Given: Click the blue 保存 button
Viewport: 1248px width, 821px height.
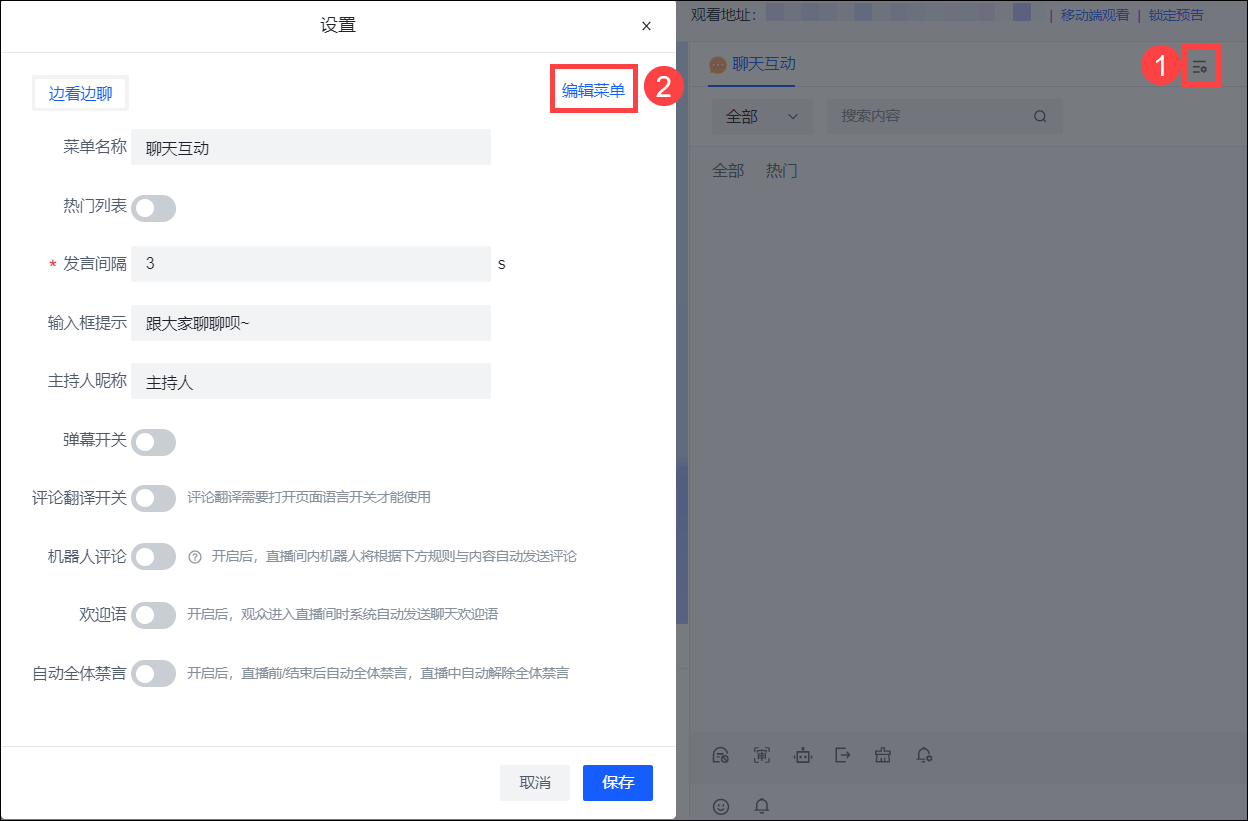Looking at the screenshot, I should (617, 782).
